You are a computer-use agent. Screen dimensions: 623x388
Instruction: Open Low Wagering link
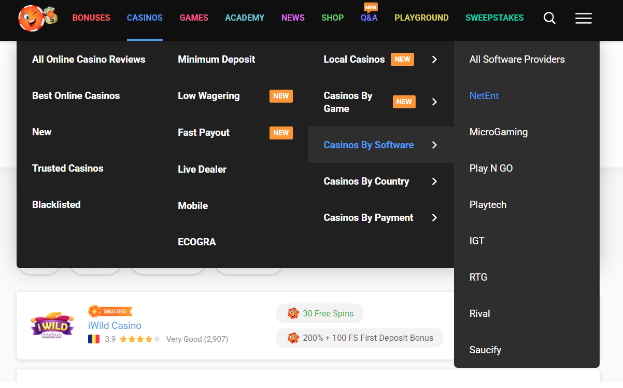coord(209,96)
